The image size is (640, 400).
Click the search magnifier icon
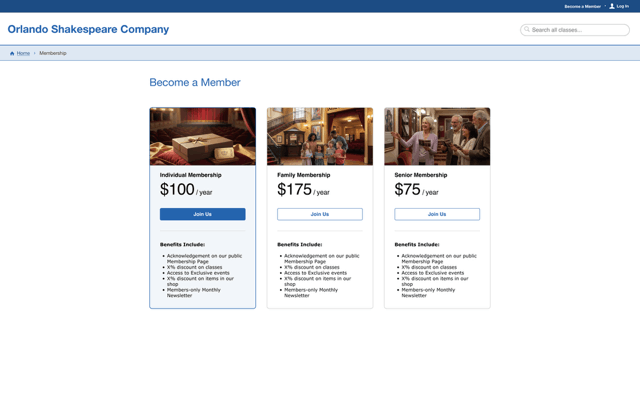527,29
